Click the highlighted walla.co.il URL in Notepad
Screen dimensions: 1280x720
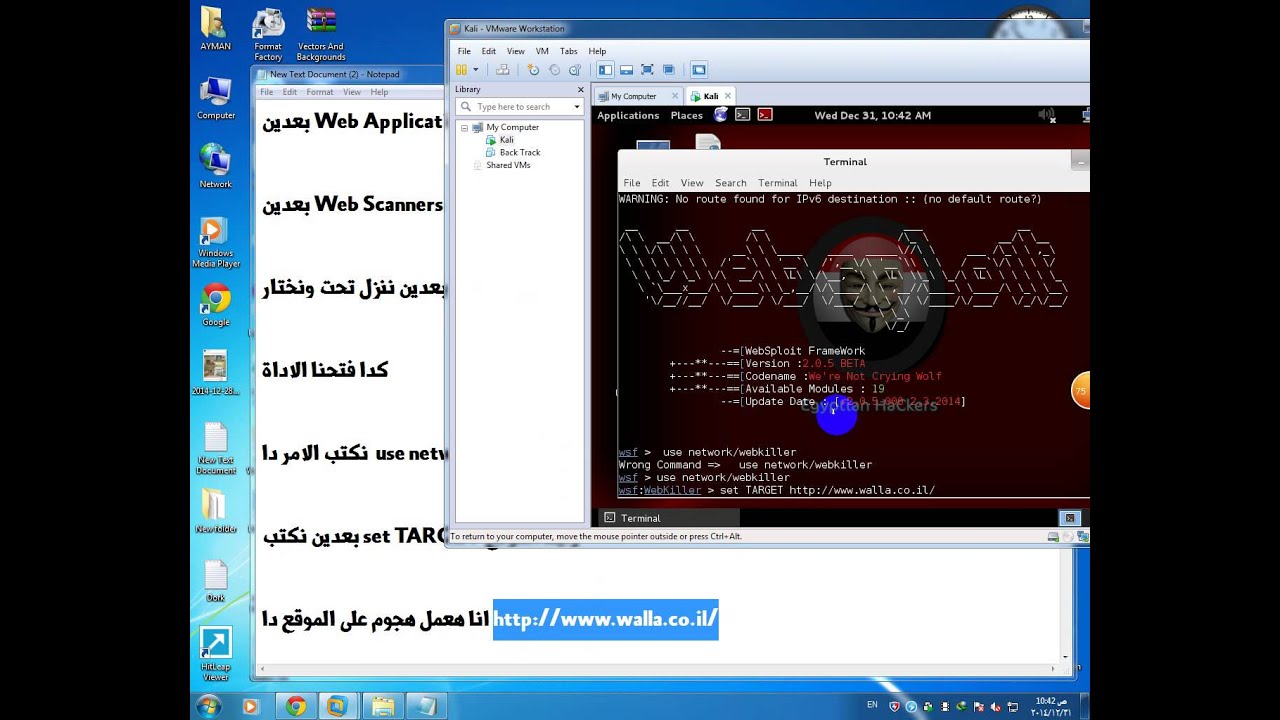606,619
